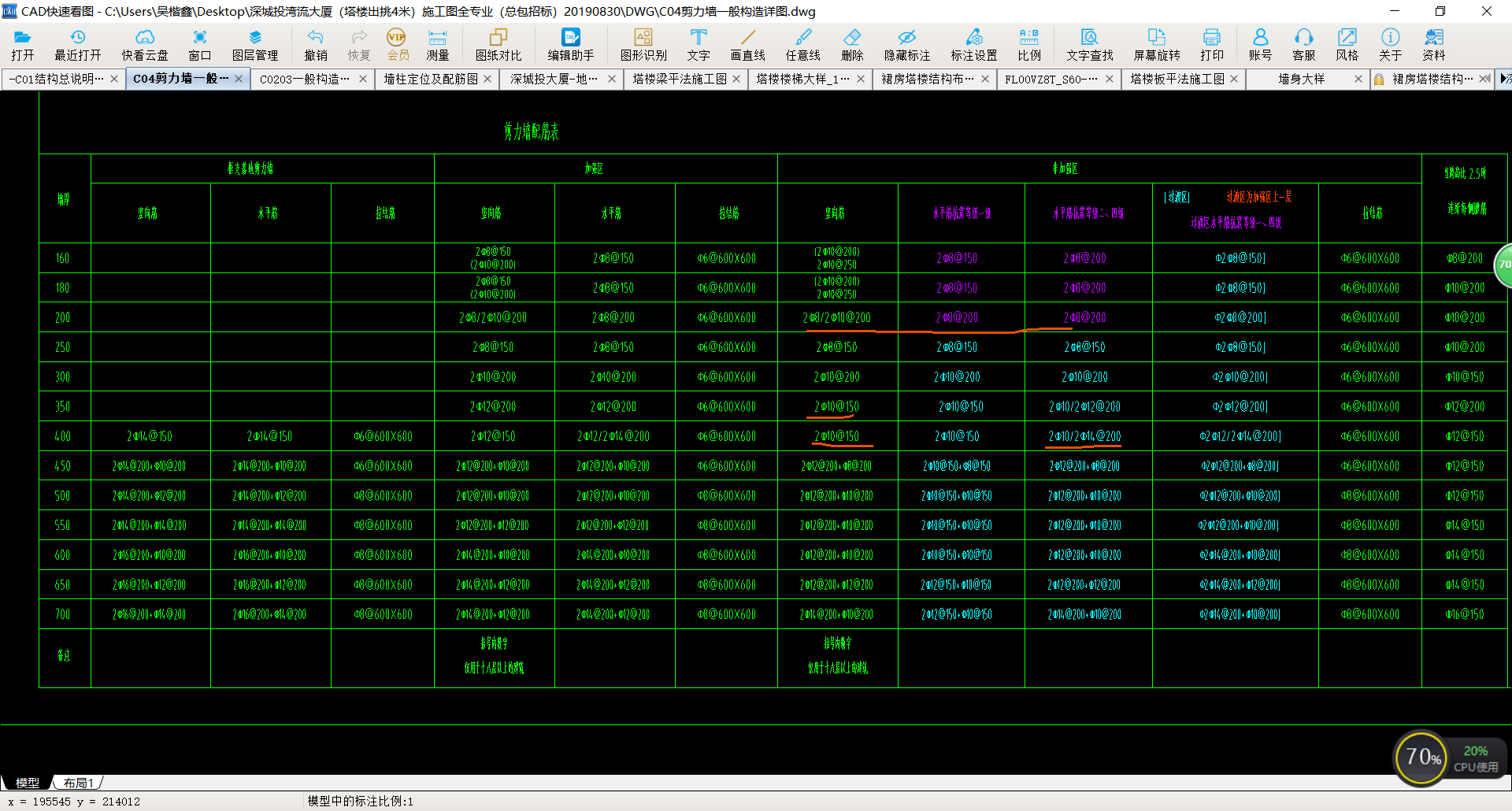Screen dimensions: 1512x811
Task: Click the 删除 eraser tool
Action: point(852,45)
